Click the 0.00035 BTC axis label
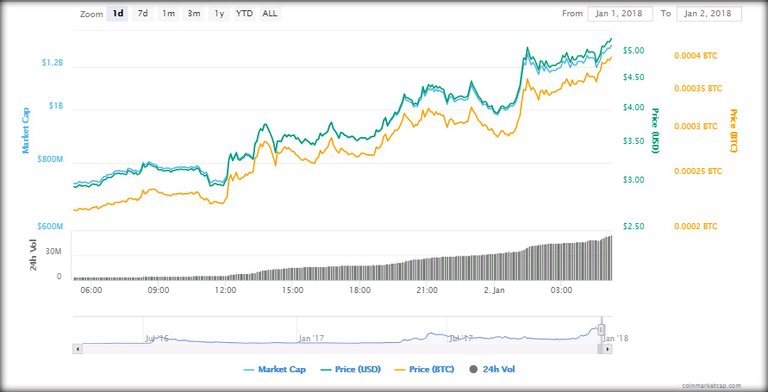Image resolution: width=768 pixels, height=392 pixels. [x=698, y=89]
